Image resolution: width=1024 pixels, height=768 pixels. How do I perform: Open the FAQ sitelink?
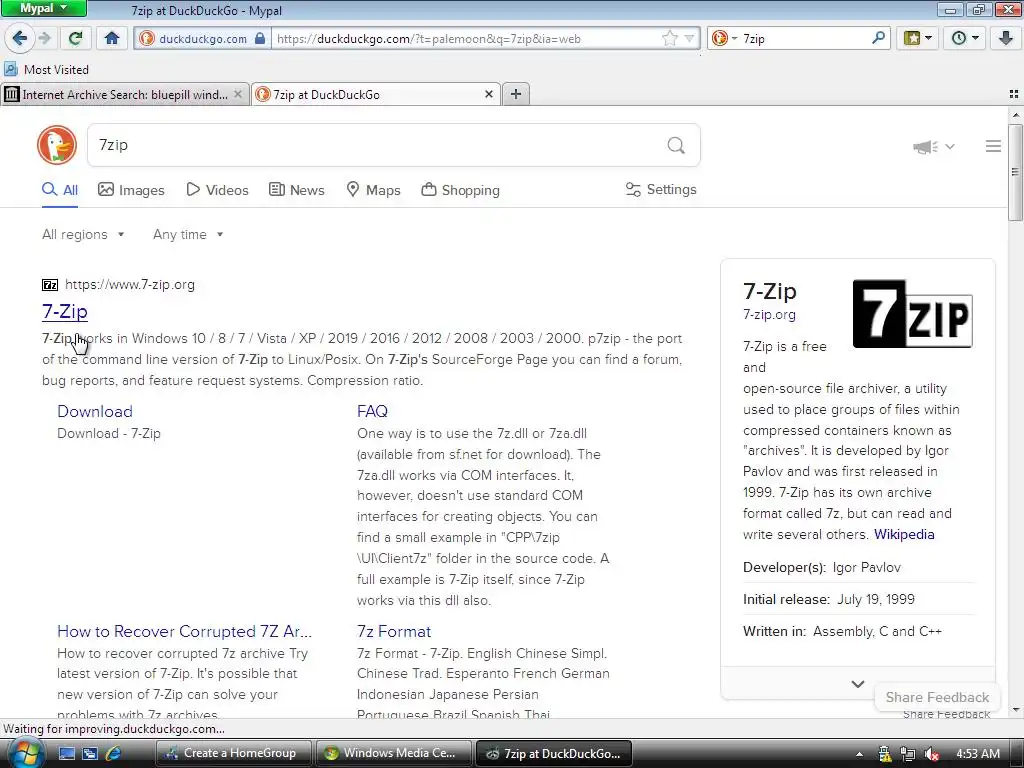click(372, 411)
